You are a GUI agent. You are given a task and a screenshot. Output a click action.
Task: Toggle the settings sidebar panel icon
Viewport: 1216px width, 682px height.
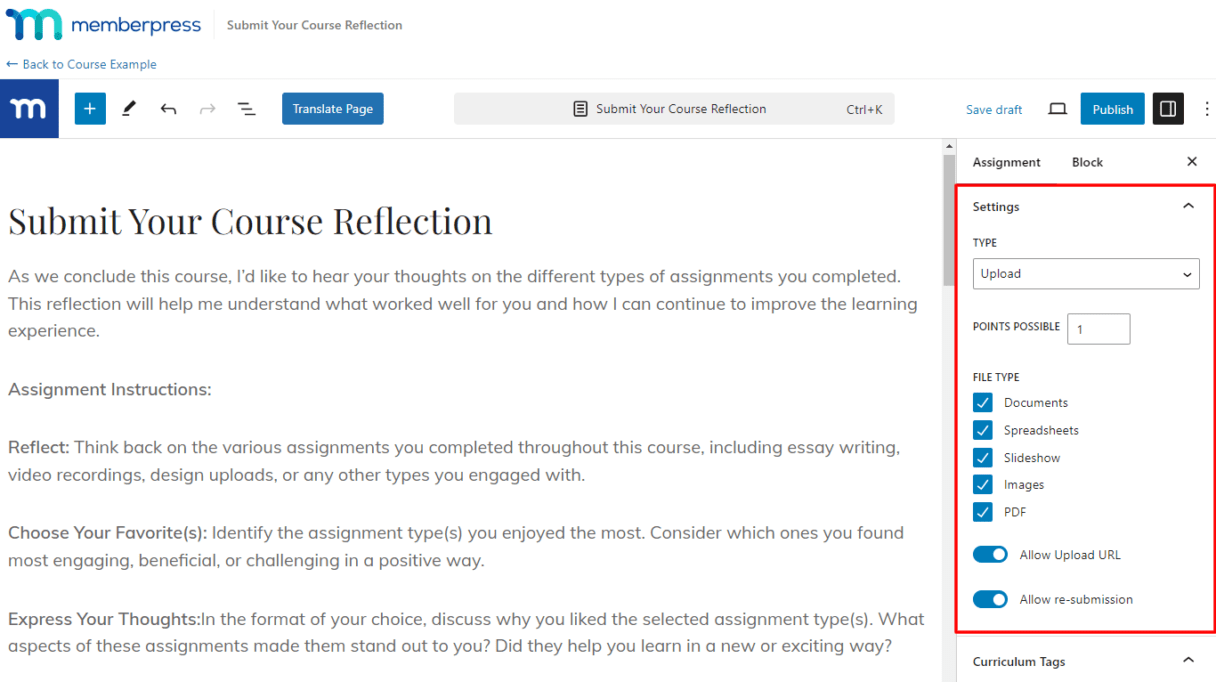[x=1168, y=109]
